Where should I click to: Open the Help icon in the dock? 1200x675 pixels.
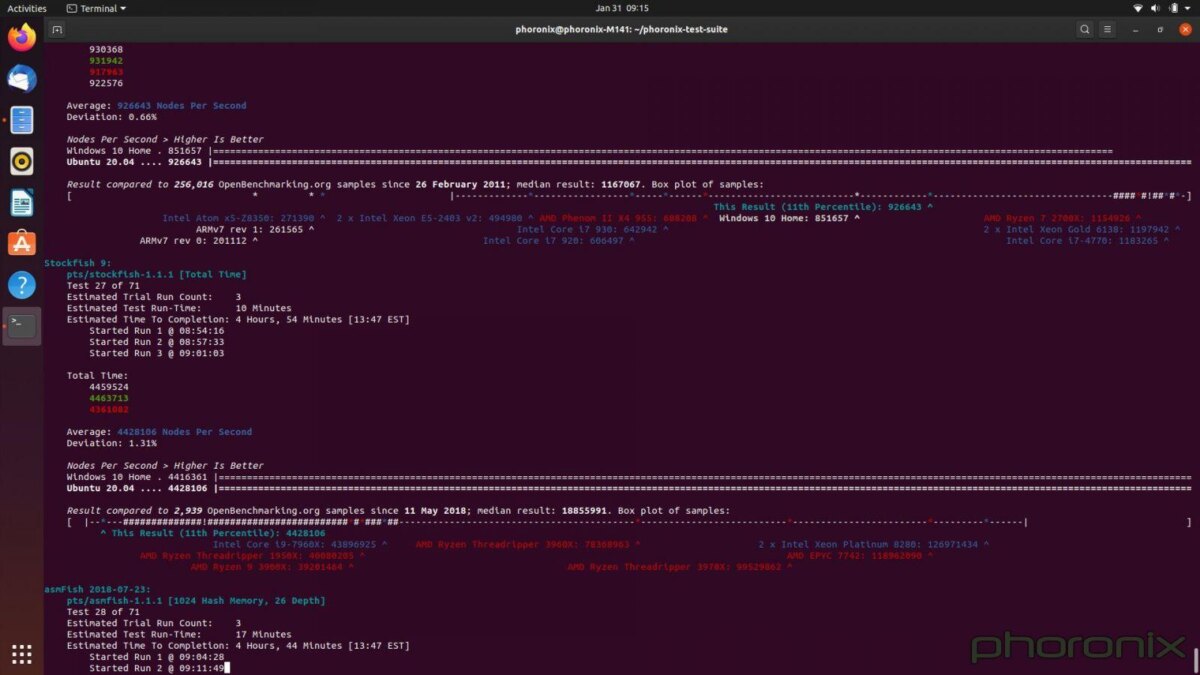pos(21,285)
